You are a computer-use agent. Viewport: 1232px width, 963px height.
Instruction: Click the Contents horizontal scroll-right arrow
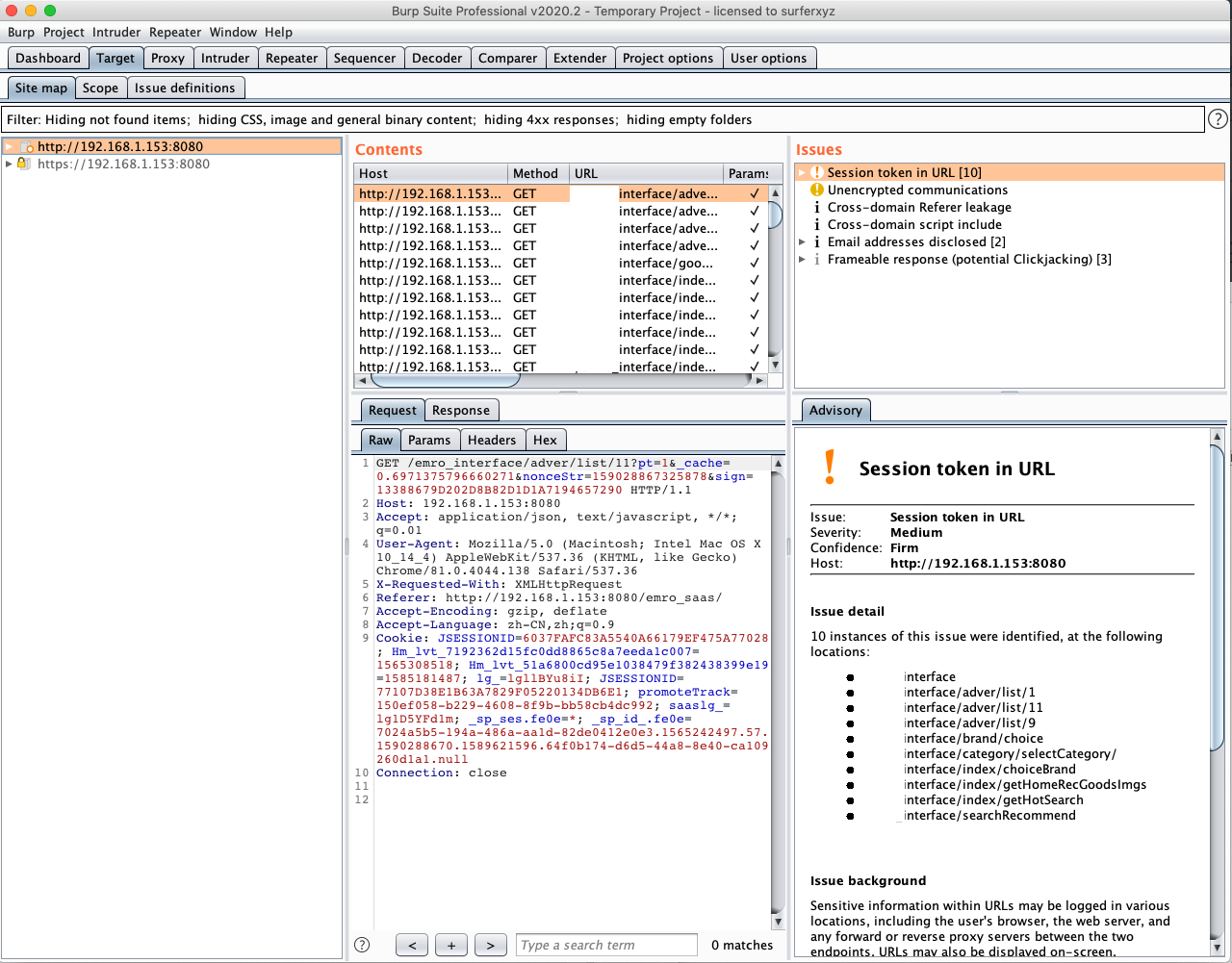[x=759, y=380]
